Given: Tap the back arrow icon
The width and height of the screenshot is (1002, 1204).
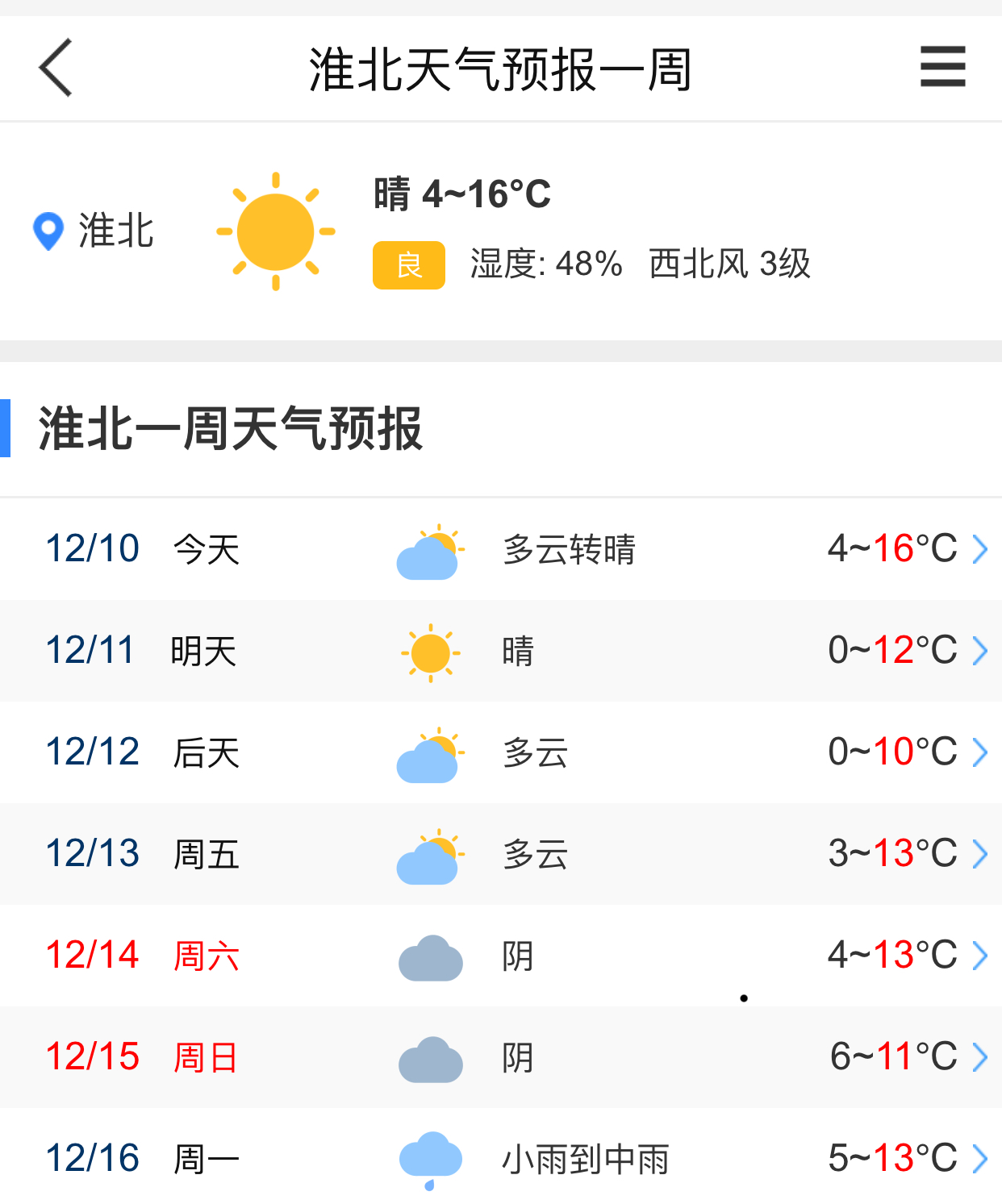Looking at the screenshot, I should (56, 68).
